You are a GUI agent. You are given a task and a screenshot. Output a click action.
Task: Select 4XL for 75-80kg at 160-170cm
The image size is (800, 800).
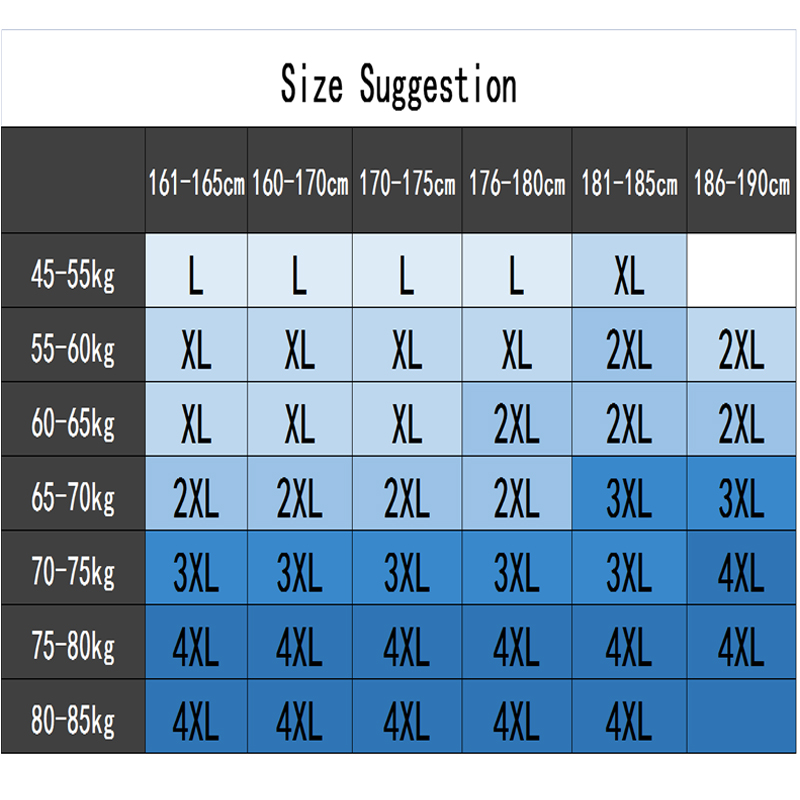[x=299, y=645]
